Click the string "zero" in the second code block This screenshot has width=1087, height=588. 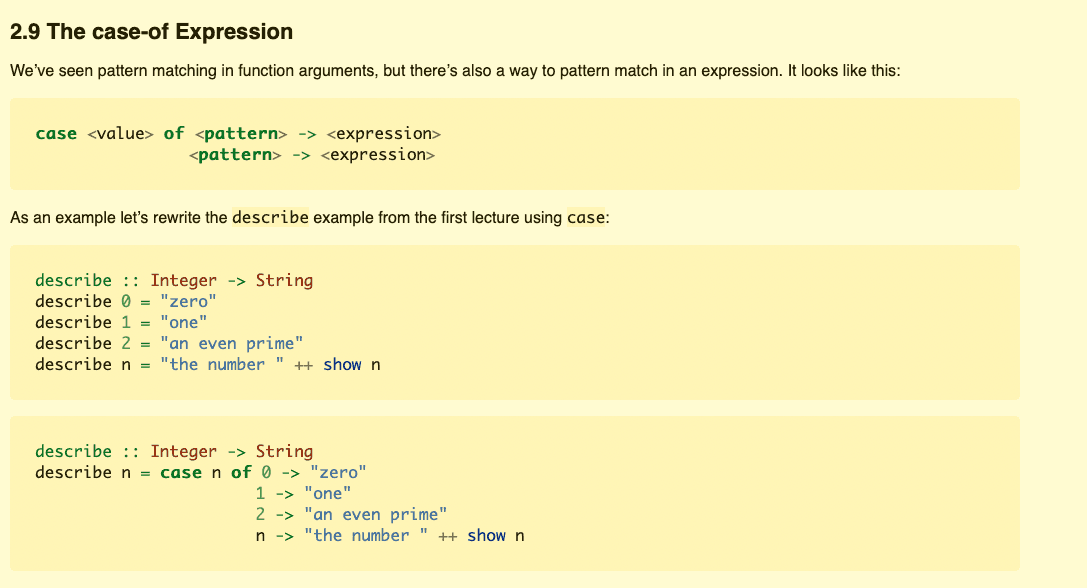pos(188,302)
